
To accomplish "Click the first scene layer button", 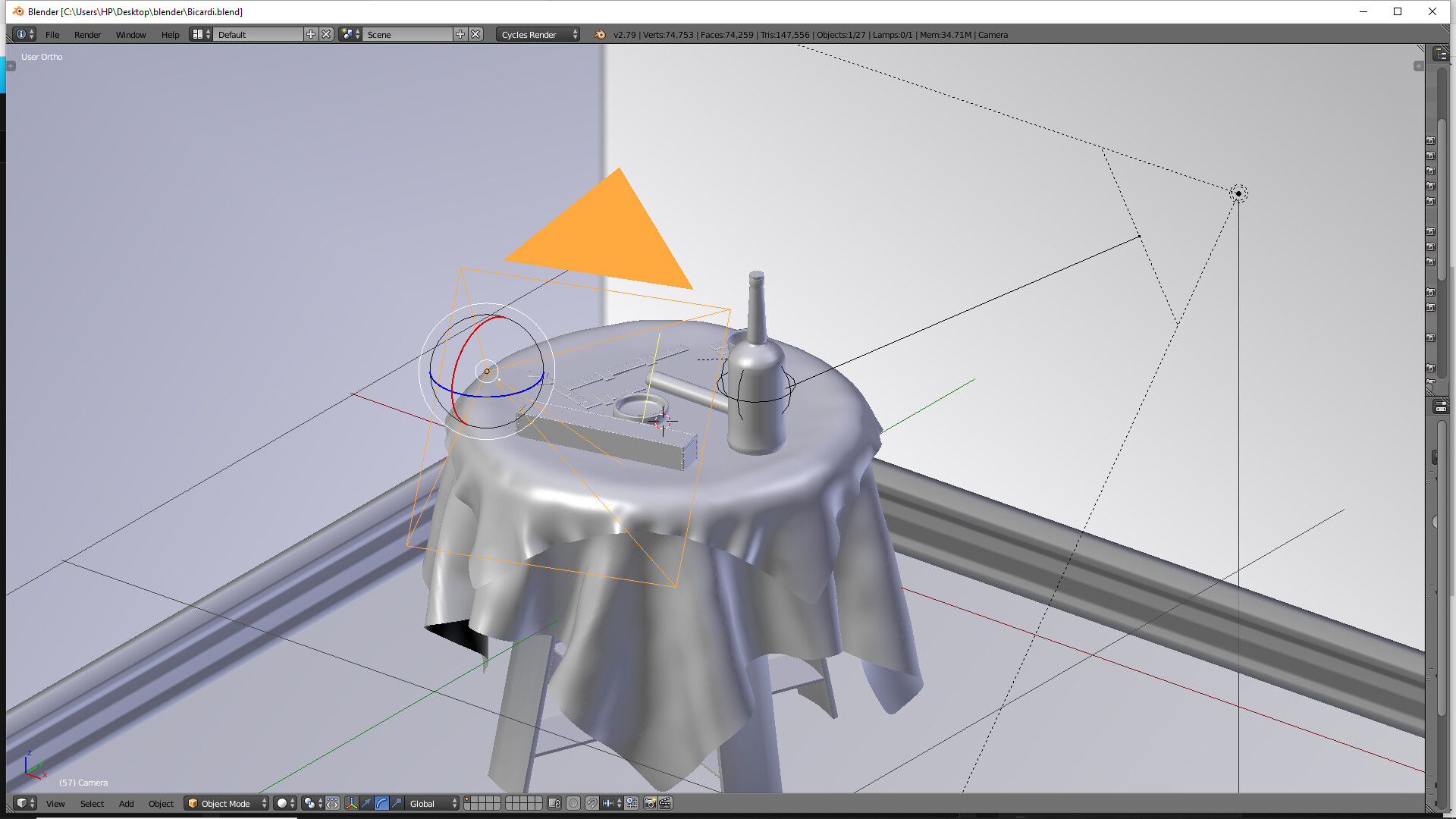I will click(x=468, y=799).
